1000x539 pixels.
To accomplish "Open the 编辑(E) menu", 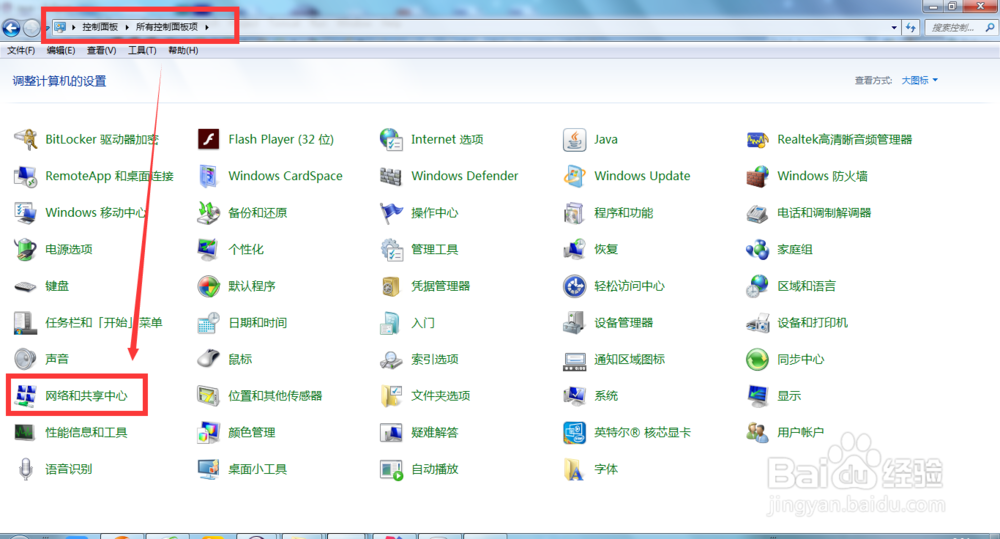I will pyautogui.click(x=61, y=50).
